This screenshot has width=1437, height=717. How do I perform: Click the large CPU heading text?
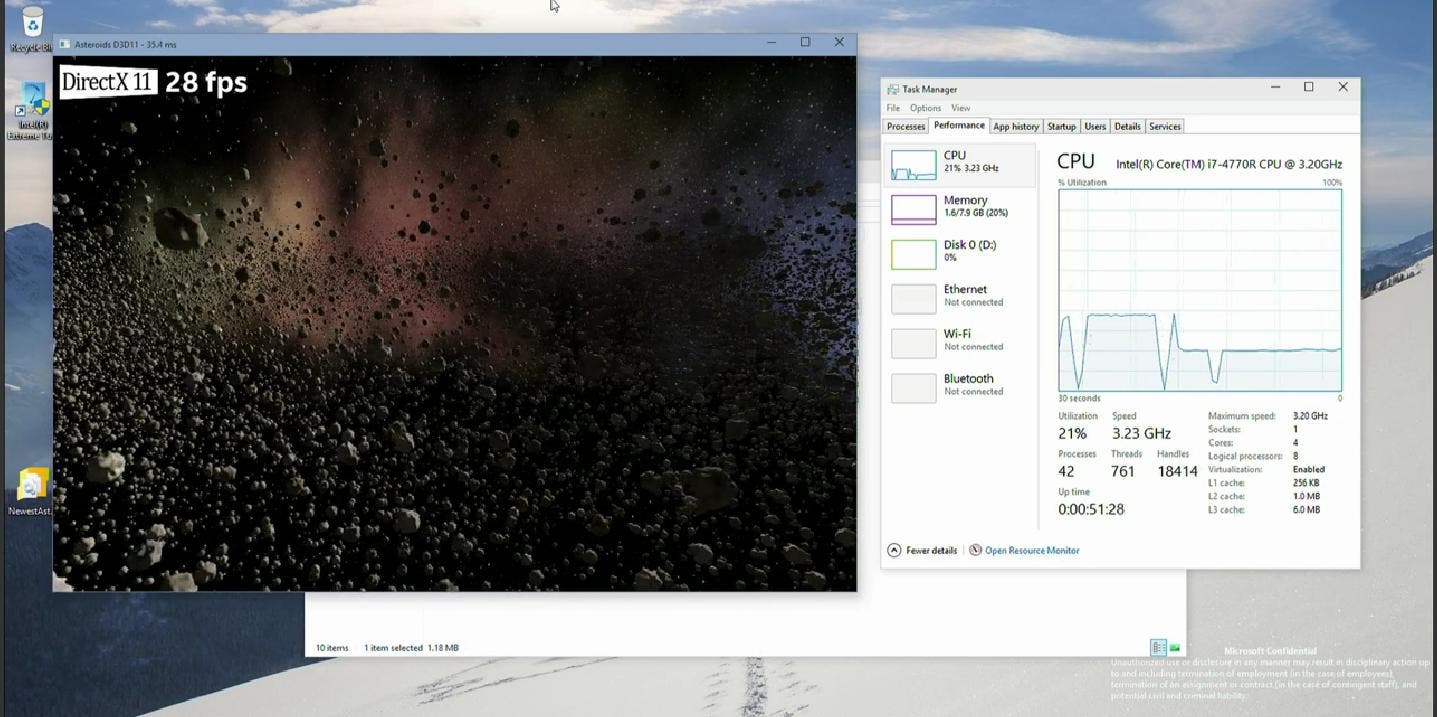point(1076,161)
